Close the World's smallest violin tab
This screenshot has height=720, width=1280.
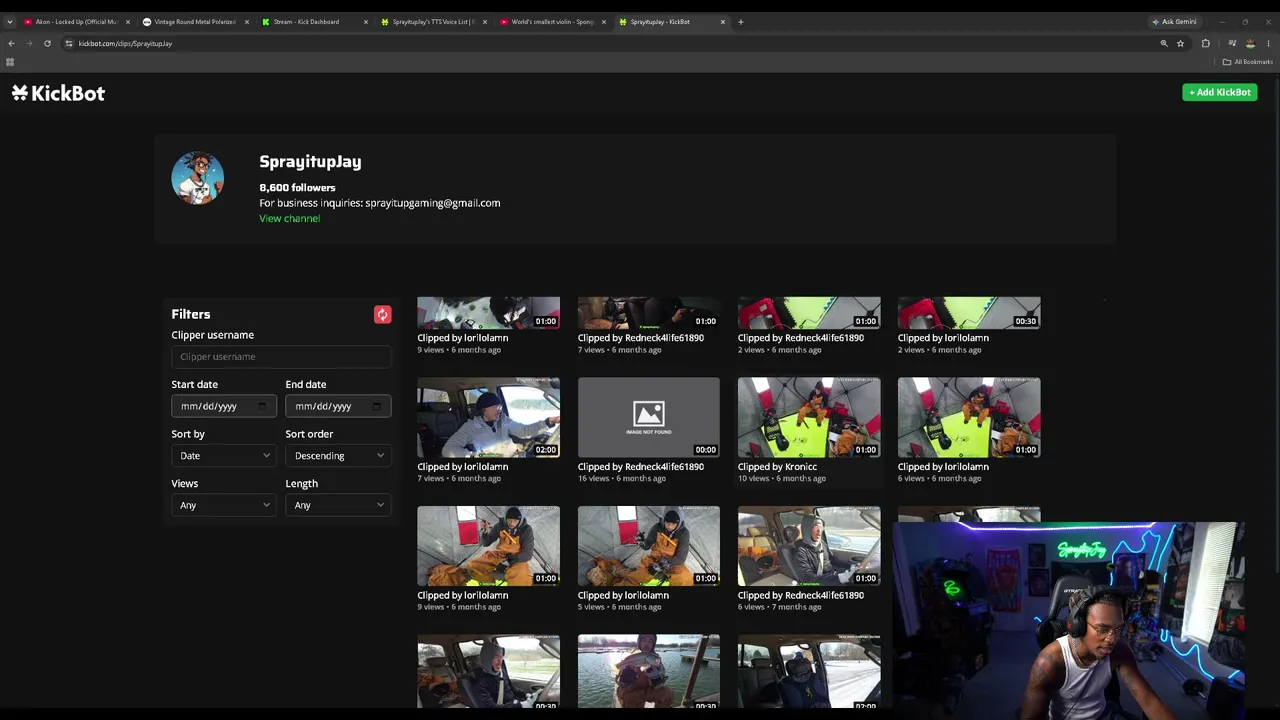point(603,22)
